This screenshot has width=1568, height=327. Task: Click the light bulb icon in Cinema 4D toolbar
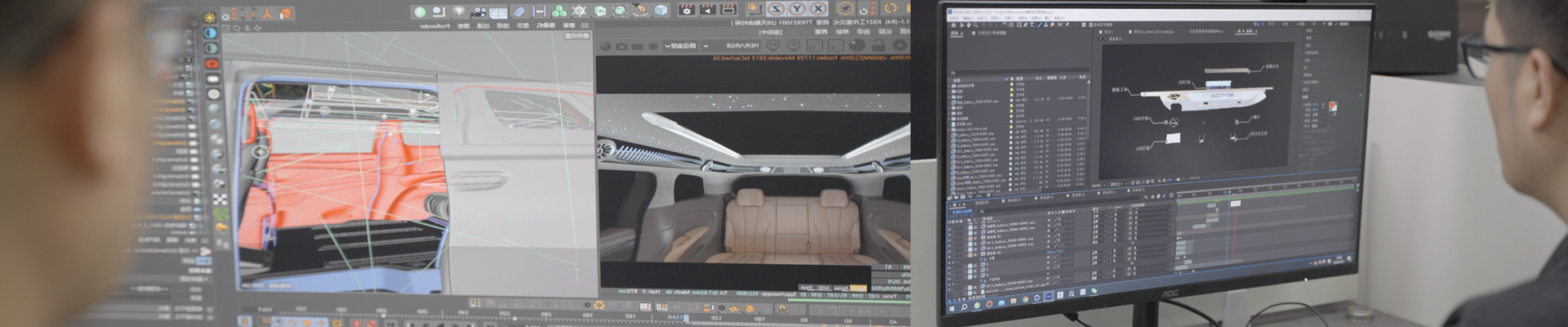458,11
